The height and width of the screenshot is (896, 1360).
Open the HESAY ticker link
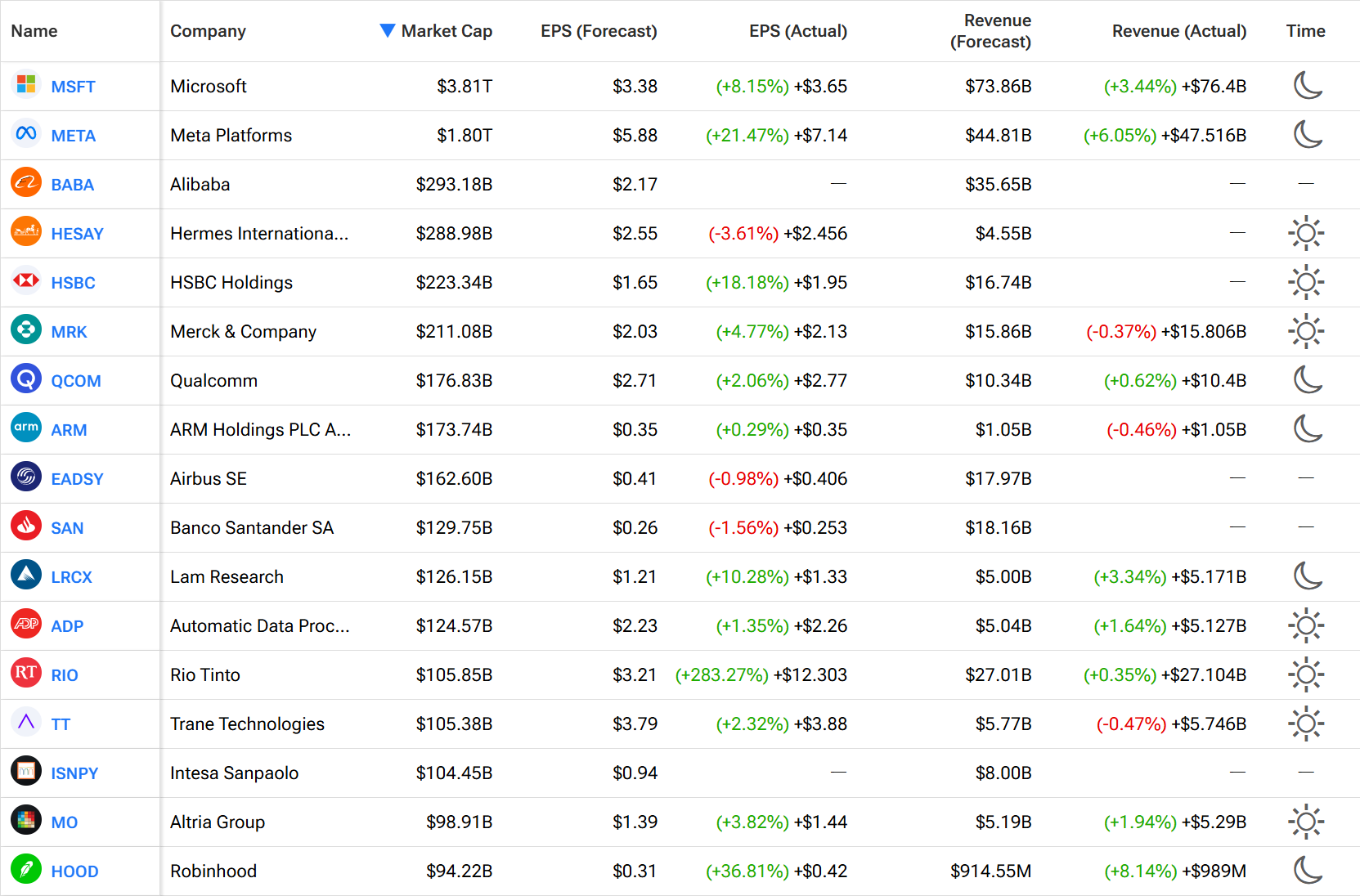pos(77,234)
